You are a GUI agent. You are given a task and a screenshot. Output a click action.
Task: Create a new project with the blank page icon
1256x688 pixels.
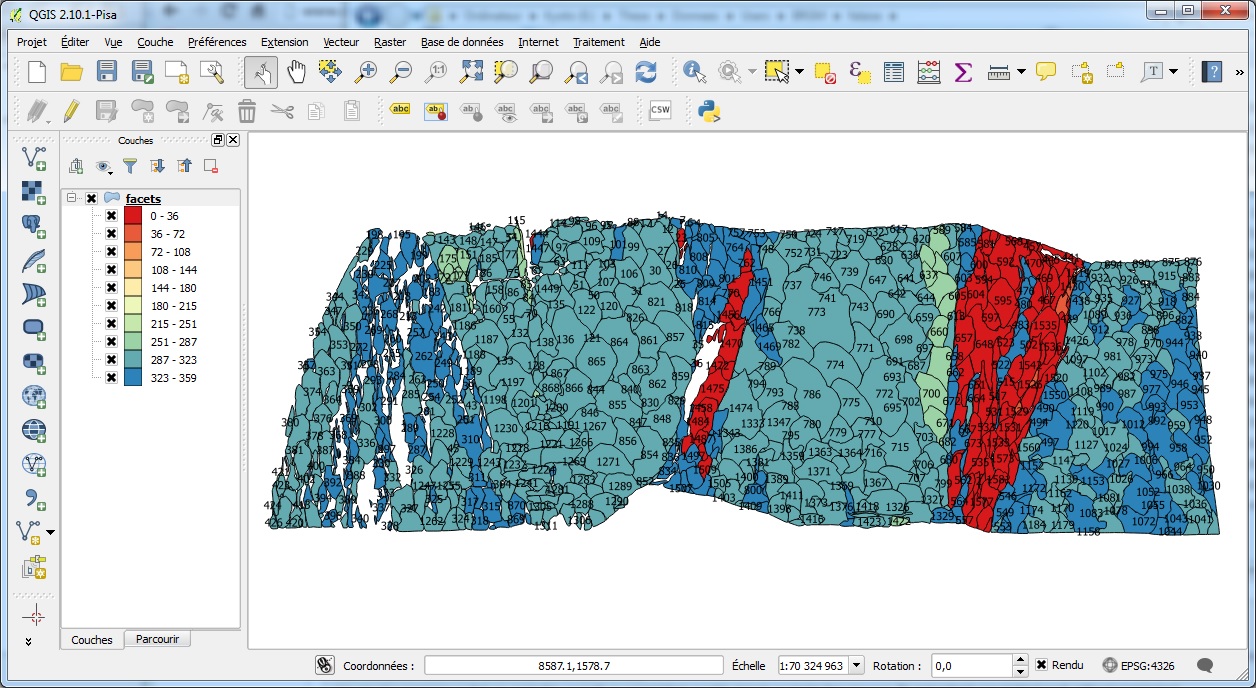coord(37,71)
